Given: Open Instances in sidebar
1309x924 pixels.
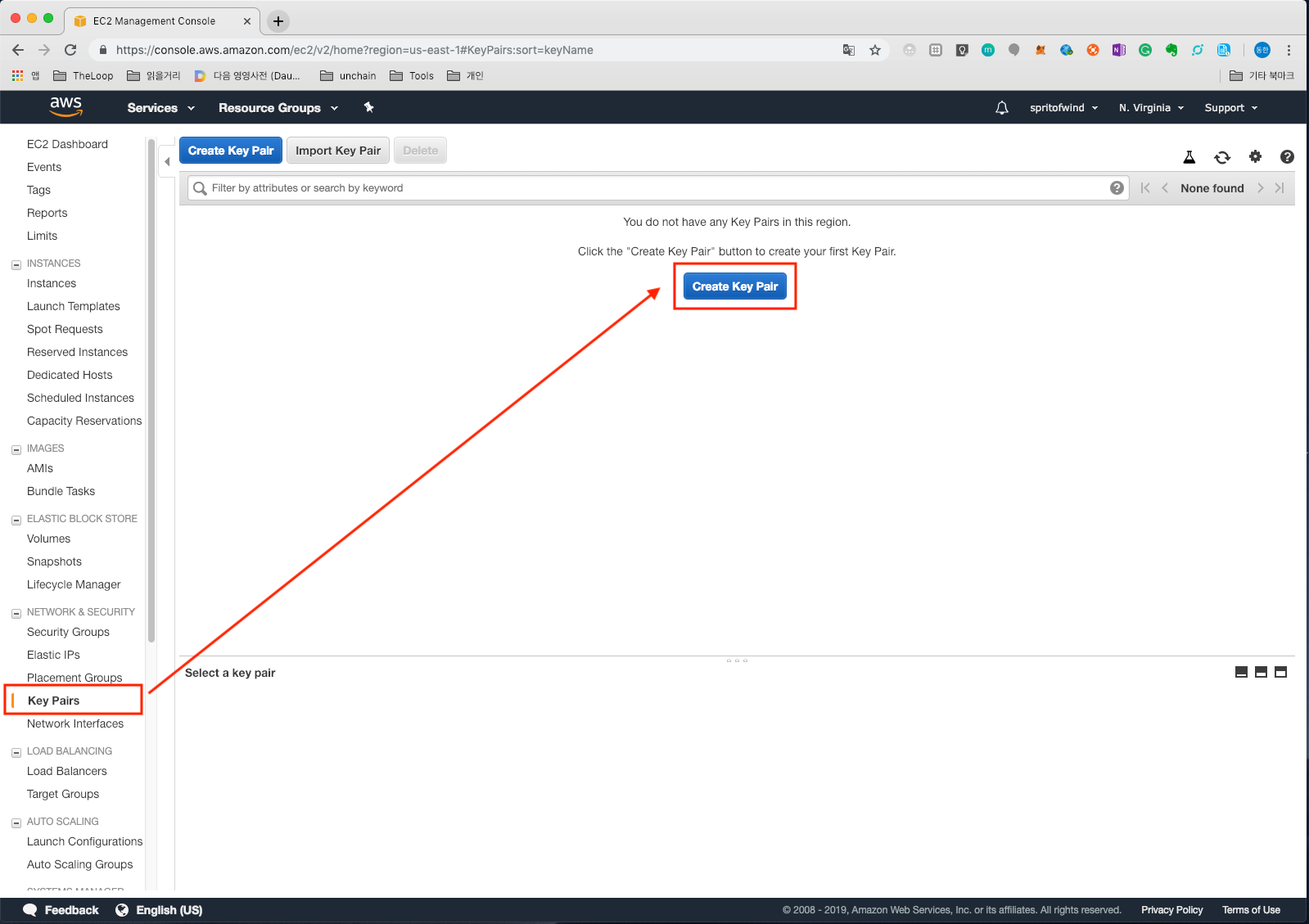Looking at the screenshot, I should (52, 283).
